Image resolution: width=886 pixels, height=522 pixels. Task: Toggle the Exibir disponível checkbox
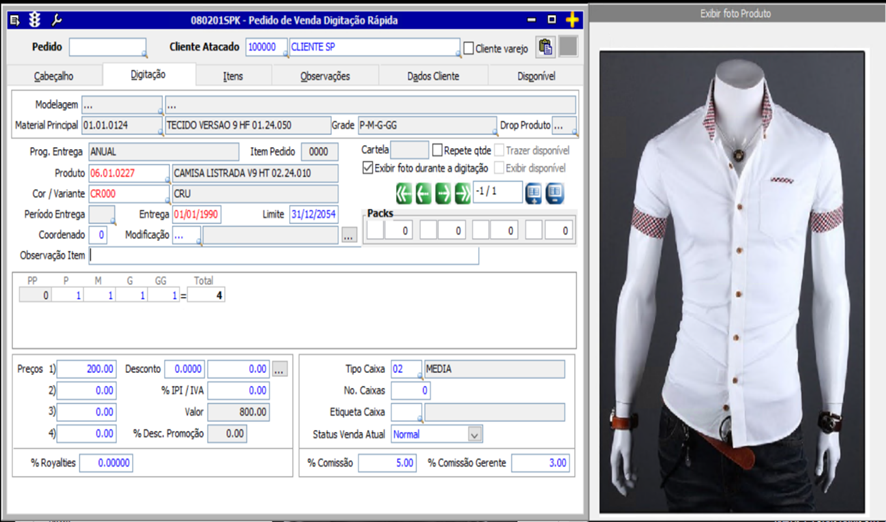tap(499, 168)
